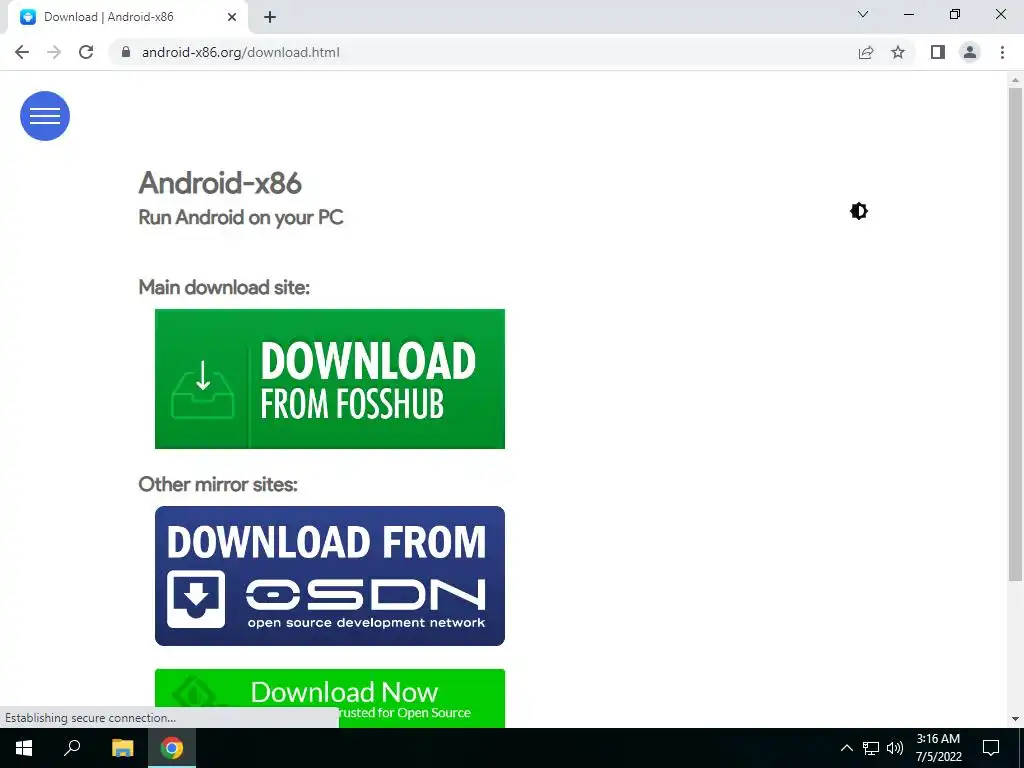The image size is (1024, 768).
Task: Show hidden system tray icons
Action: click(x=846, y=748)
